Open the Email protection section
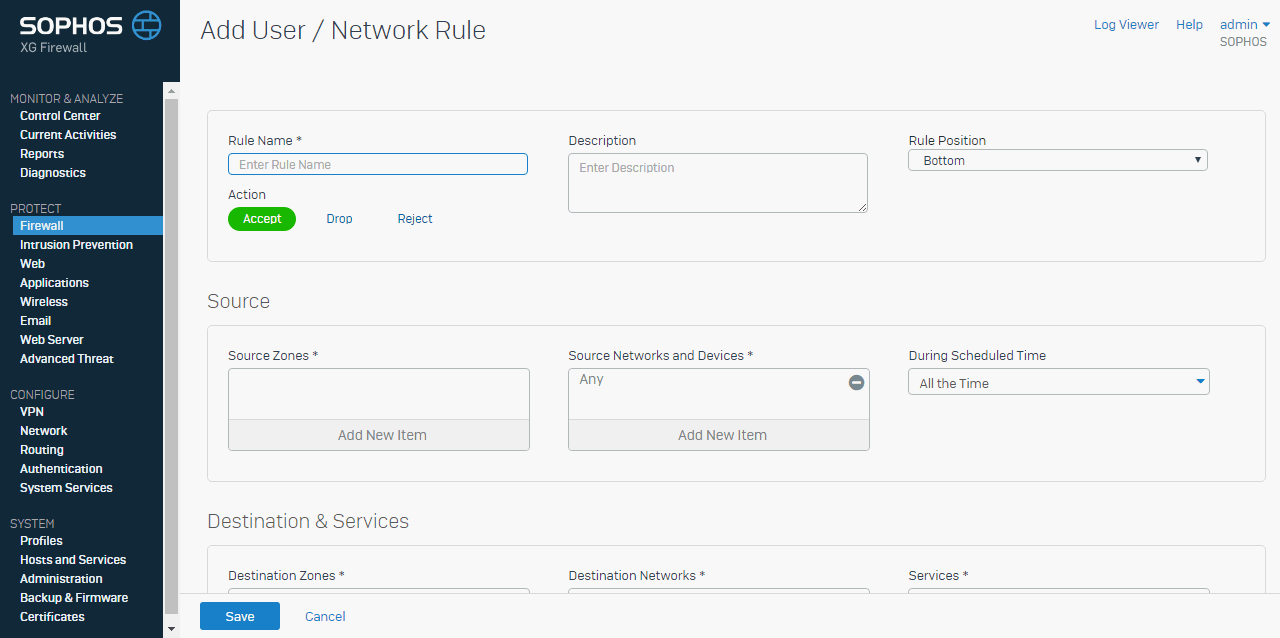Screen dimensions: 1280x638 click(x=35, y=321)
